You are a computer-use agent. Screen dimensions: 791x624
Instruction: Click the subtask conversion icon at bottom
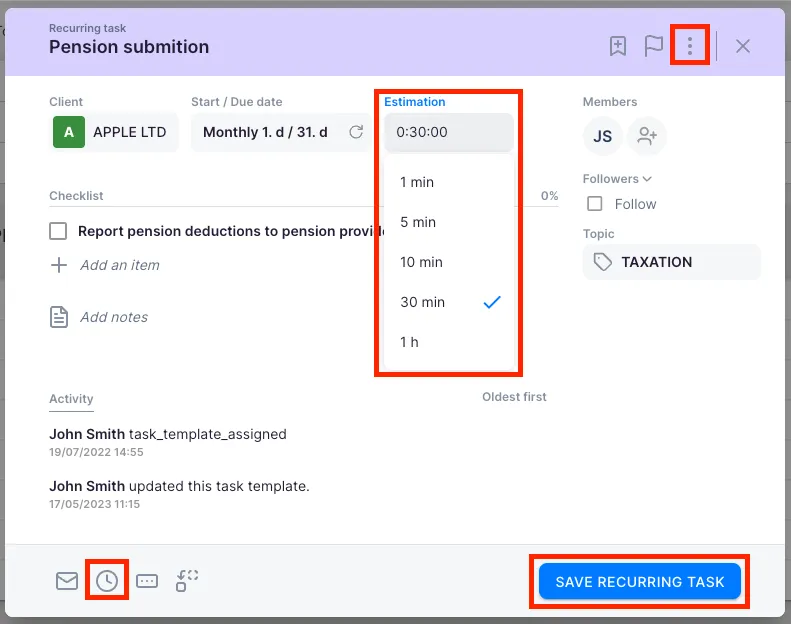187,581
